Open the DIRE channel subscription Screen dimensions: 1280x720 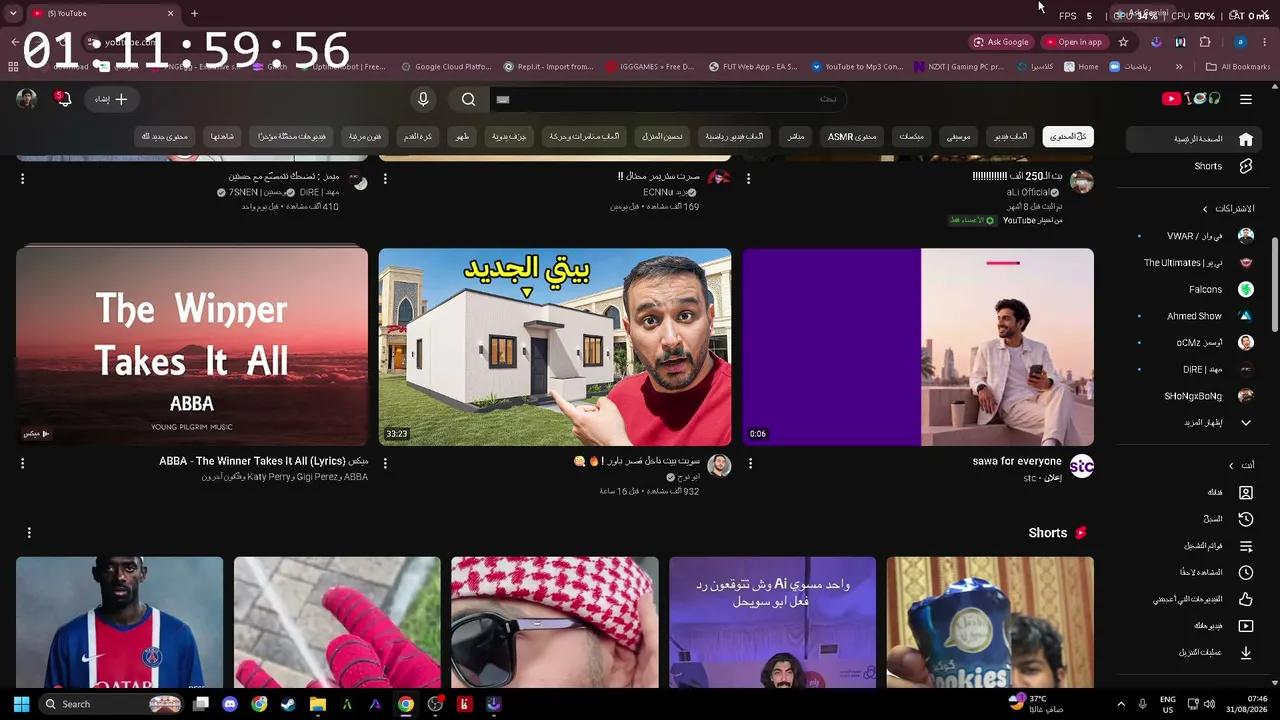click(1195, 369)
